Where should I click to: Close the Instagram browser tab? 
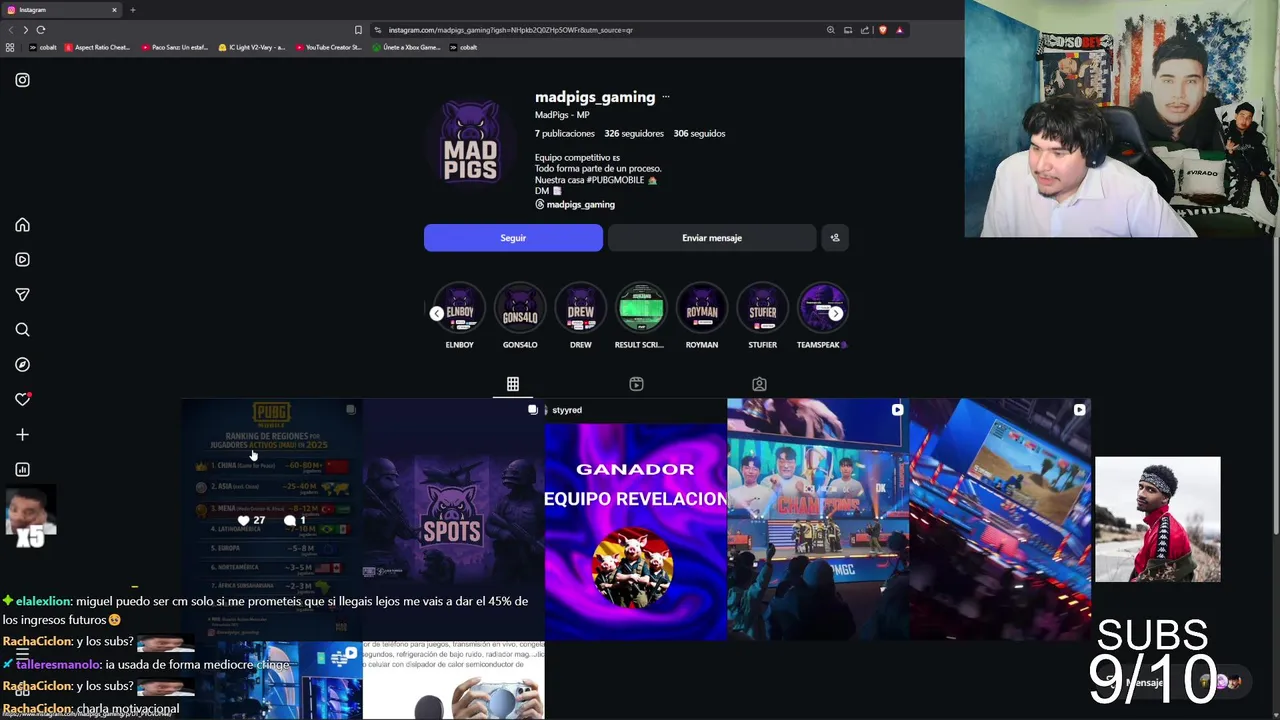click(x=114, y=10)
